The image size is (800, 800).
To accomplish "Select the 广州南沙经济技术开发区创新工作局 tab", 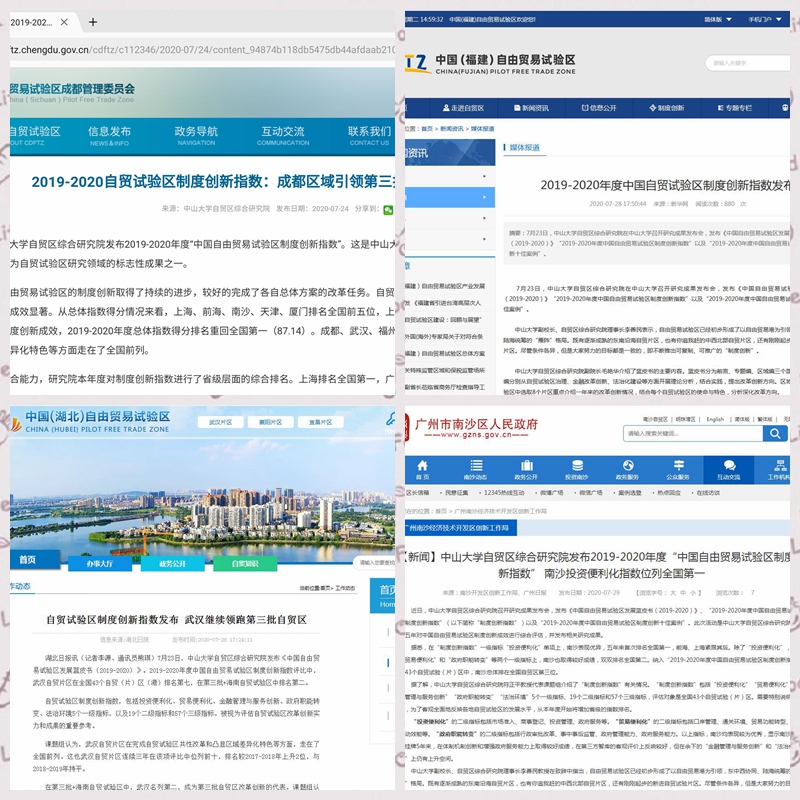I will pyautogui.click(x=461, y=528).
